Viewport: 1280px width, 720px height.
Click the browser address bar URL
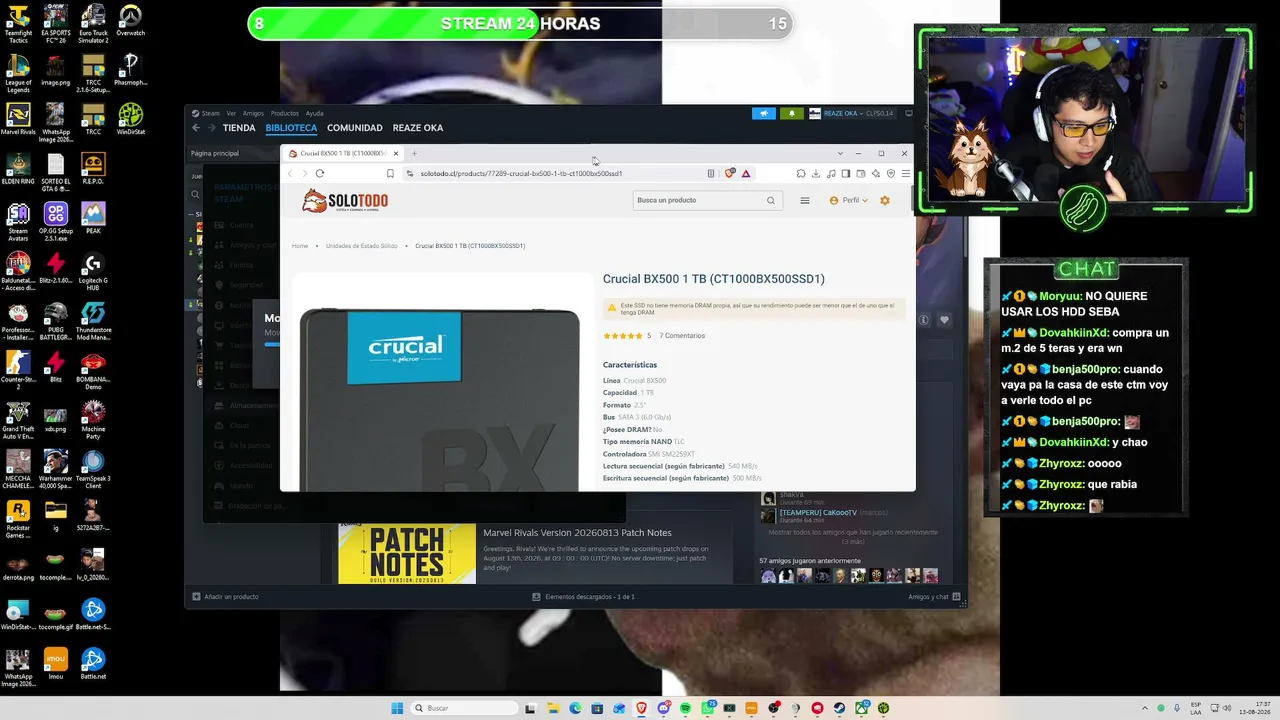pyautogui.click(x=521, y=173)
